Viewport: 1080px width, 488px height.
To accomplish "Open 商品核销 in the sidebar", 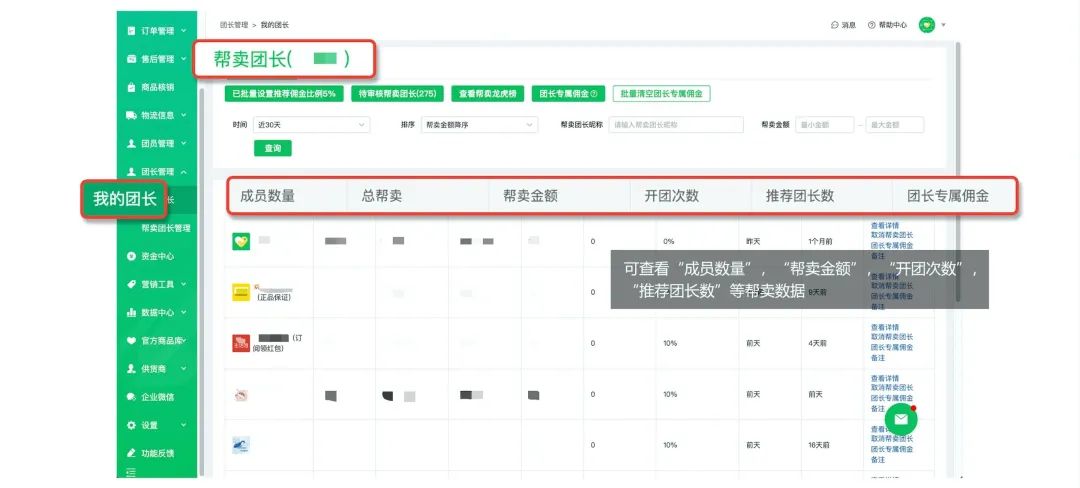I will (157, 87).
